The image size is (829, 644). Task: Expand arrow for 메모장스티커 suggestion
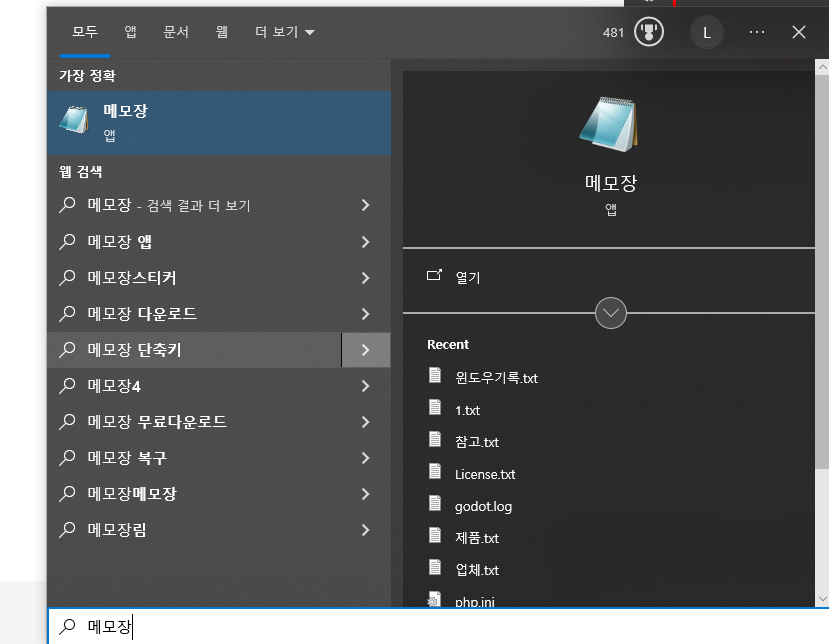coord(365,278)
